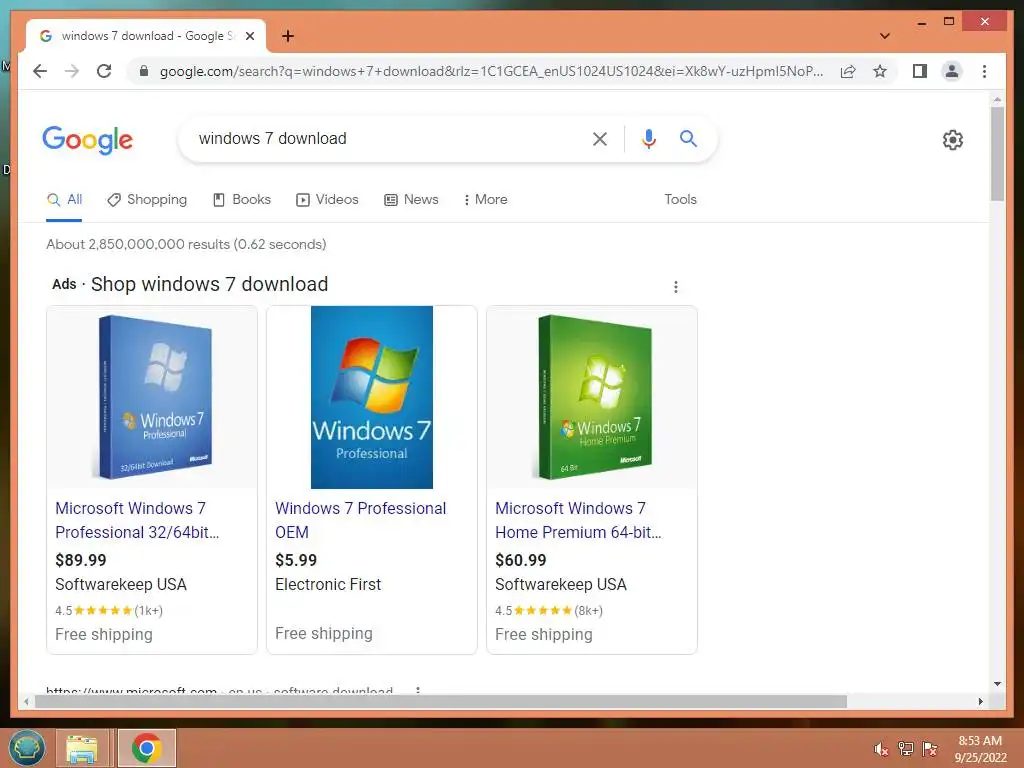Open Windows 7 Professional OEM product image
The image size is (1024, 768).
coord(372,397)
